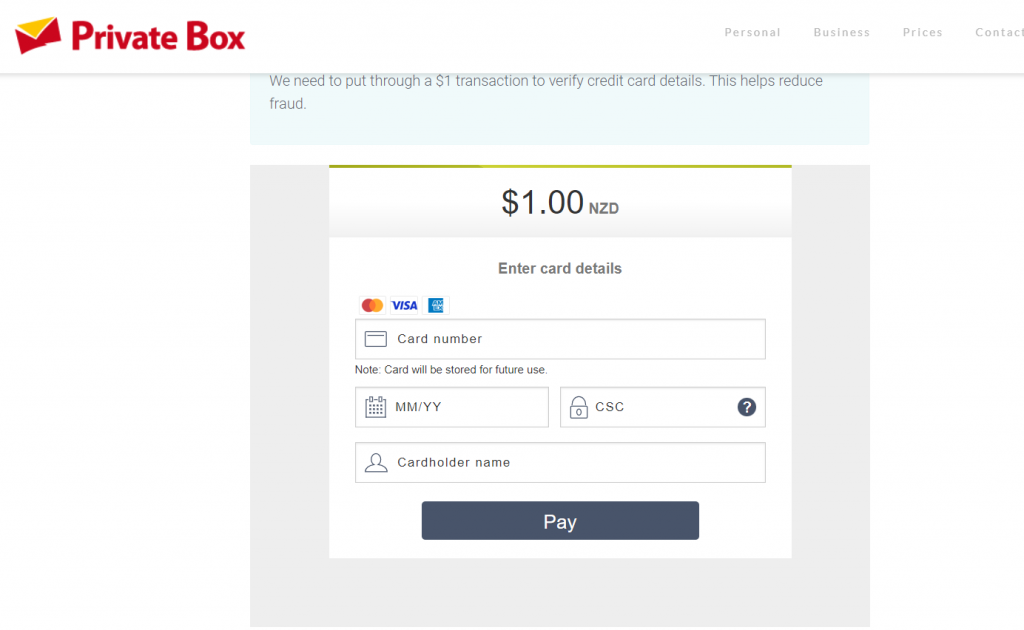1024x630 pixels.
Task: Click the Private Box envelope logo icon
Action: click(38, 35)
